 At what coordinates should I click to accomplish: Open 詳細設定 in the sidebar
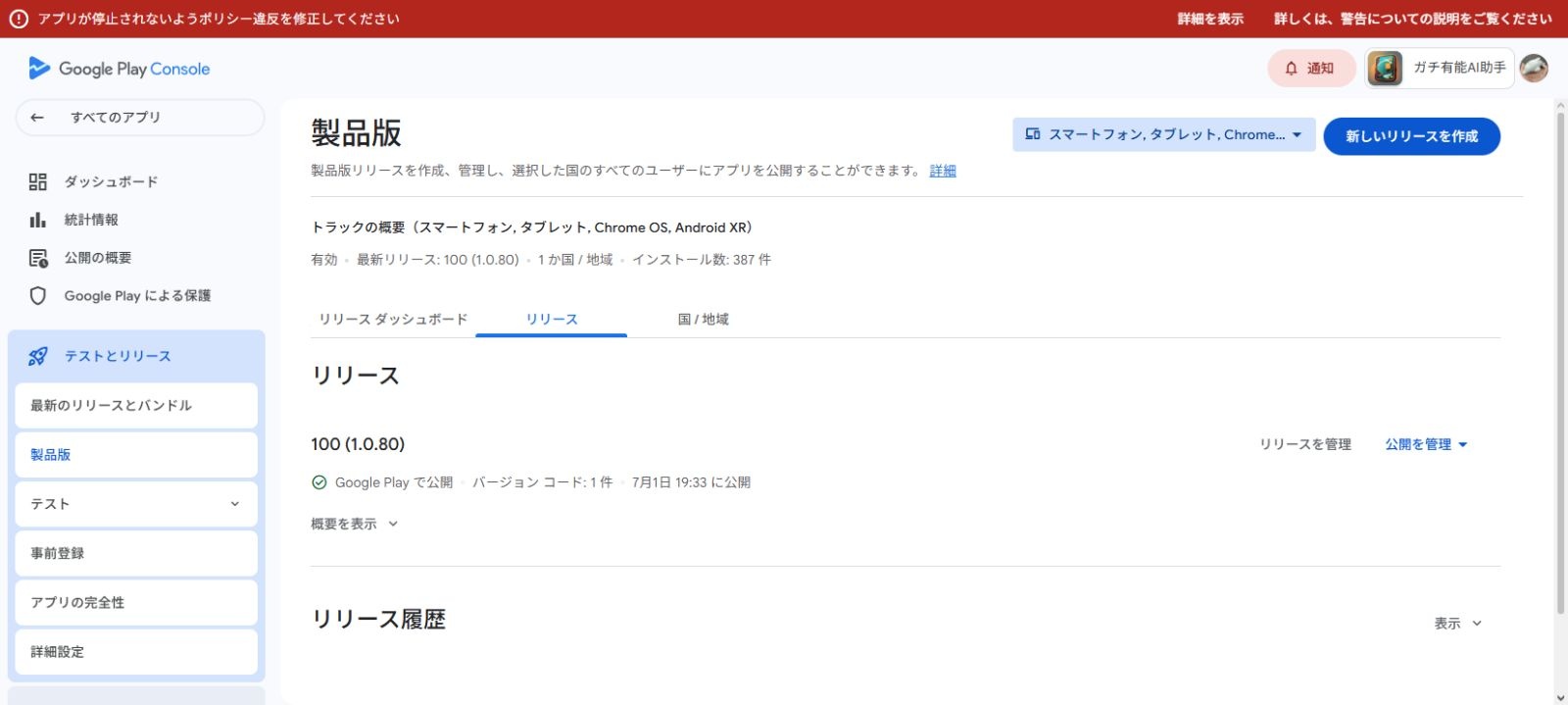pyautogui.click(x=136, y=652)
